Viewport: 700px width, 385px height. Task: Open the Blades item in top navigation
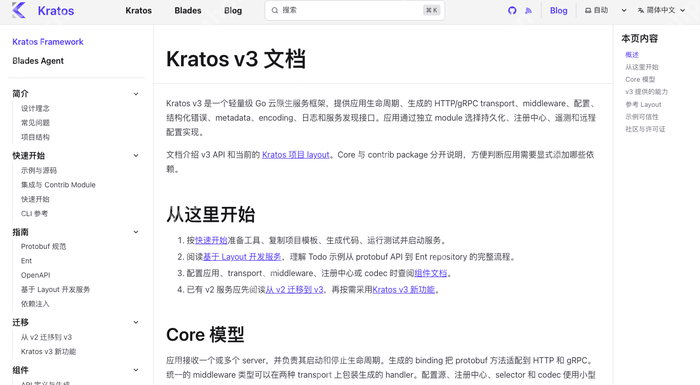coord(188,10)
